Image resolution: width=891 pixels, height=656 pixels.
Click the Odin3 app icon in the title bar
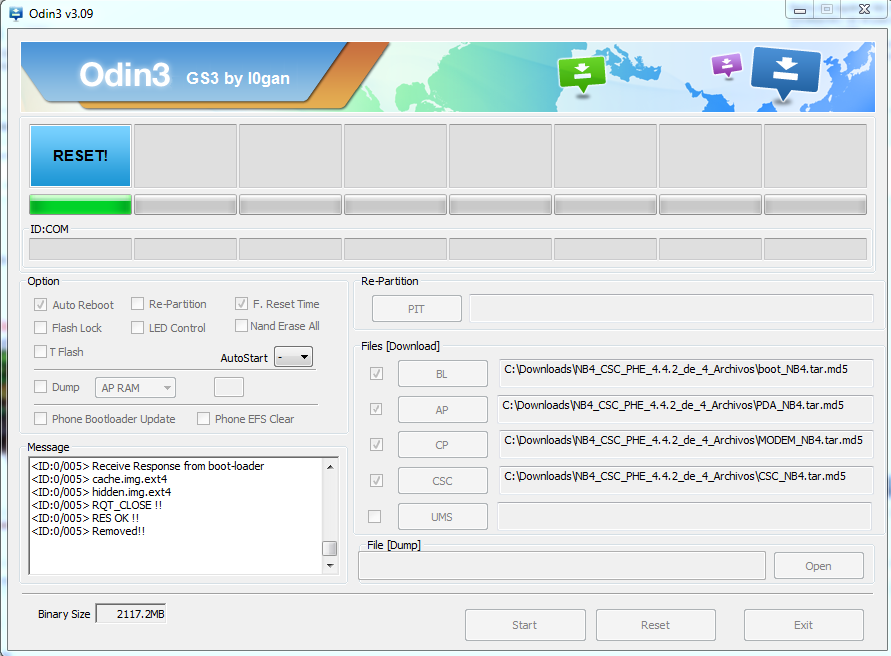tap(16, 13)
